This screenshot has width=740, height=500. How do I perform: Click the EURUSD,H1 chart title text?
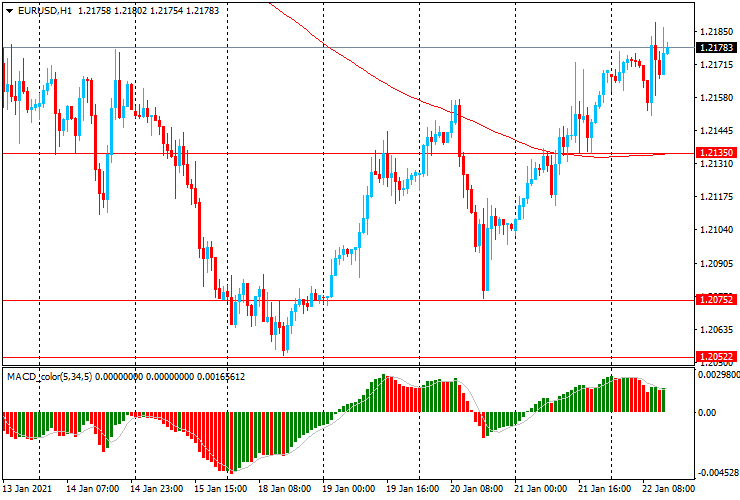click(x=45, y=10)
